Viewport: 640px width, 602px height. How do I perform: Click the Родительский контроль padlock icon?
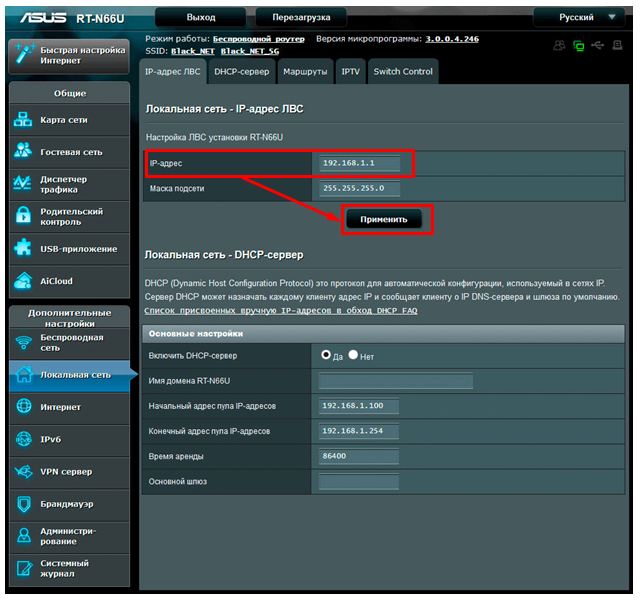click(x=23, y=215)
